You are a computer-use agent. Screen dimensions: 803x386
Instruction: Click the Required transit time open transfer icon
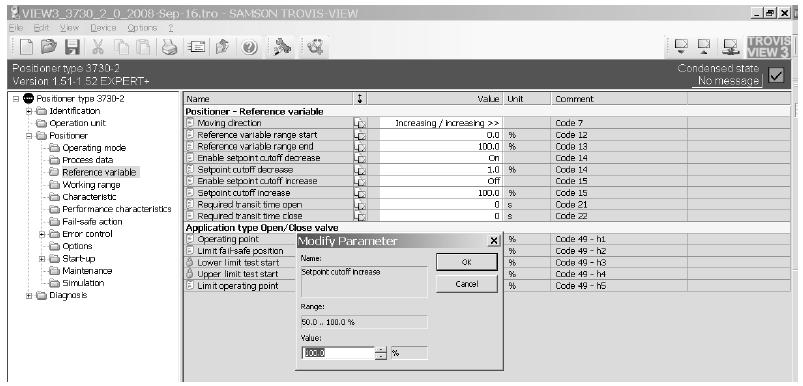[x=361, y=205]
